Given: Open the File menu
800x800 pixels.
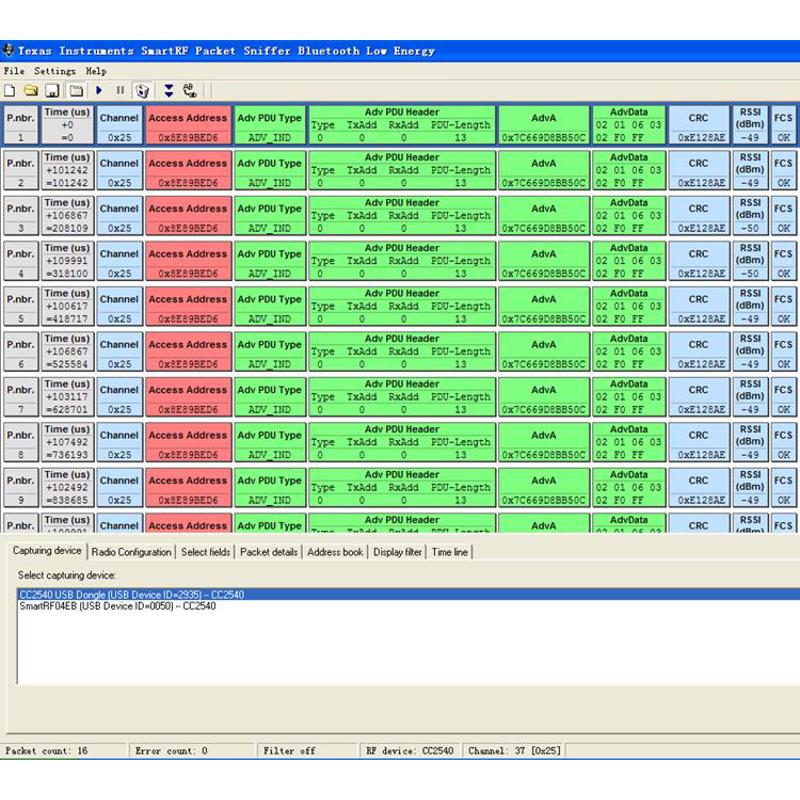Looking at the screenshot, I should (x=14, y=71).
